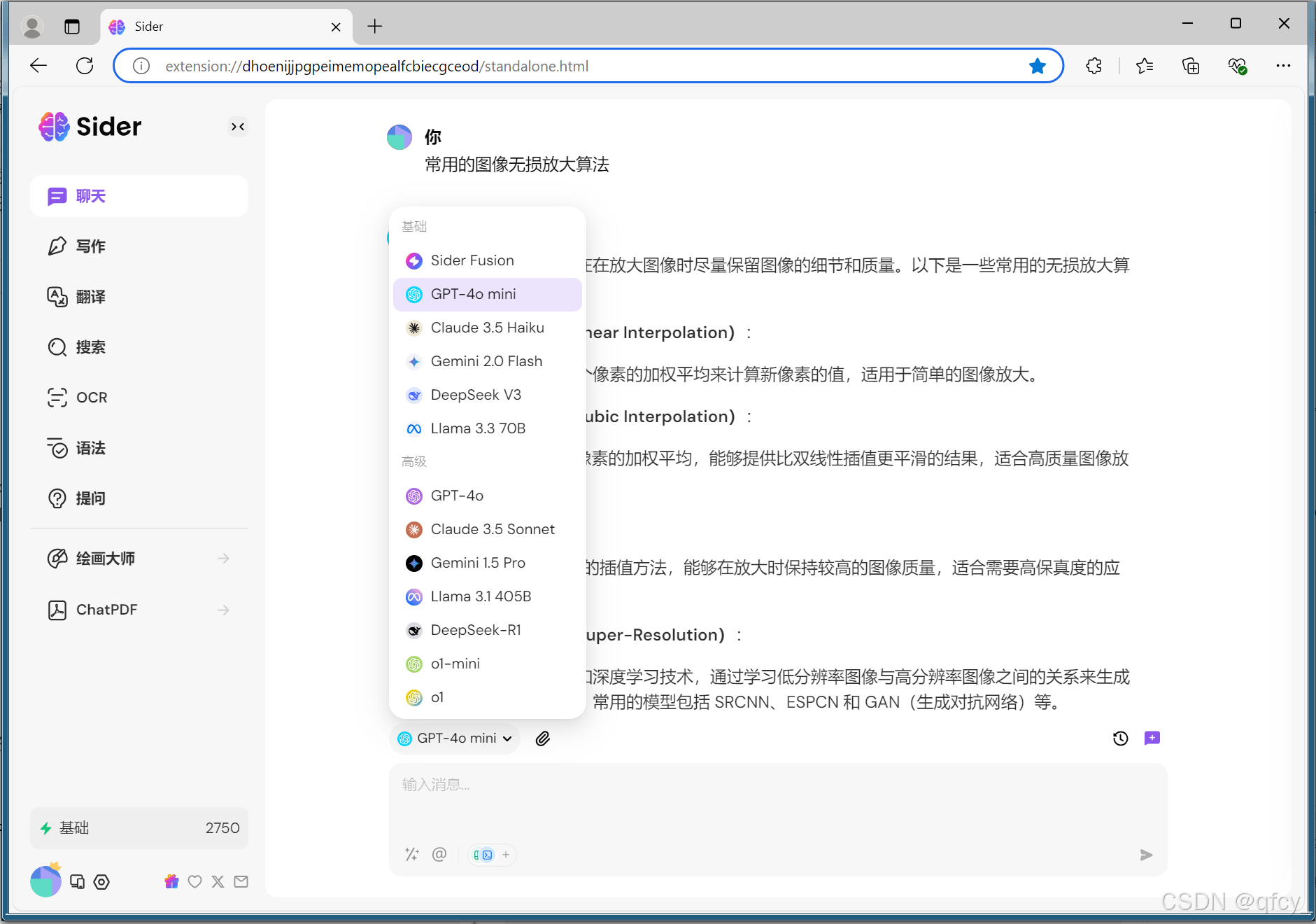Select Gemini 1.5 Pro model
Image resolution: width=1316 pixels, height=924 pixels.
pos(488,563)
